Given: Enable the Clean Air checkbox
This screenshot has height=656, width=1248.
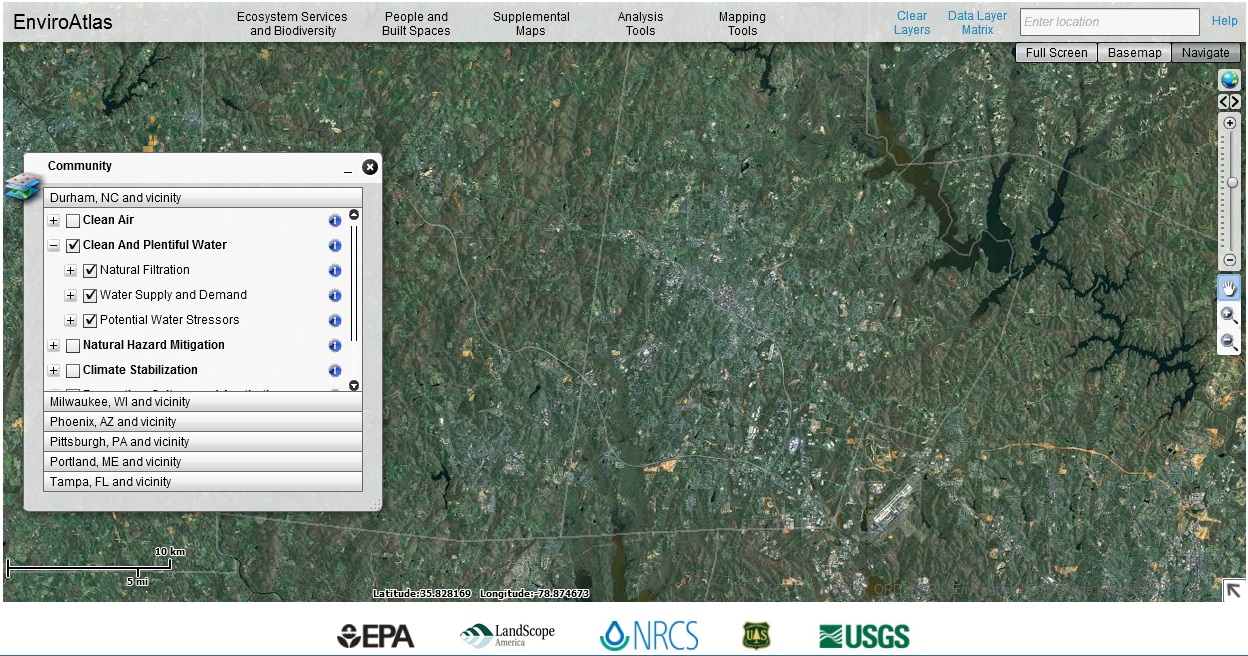Looking at the screenshot, I should 73,221.
